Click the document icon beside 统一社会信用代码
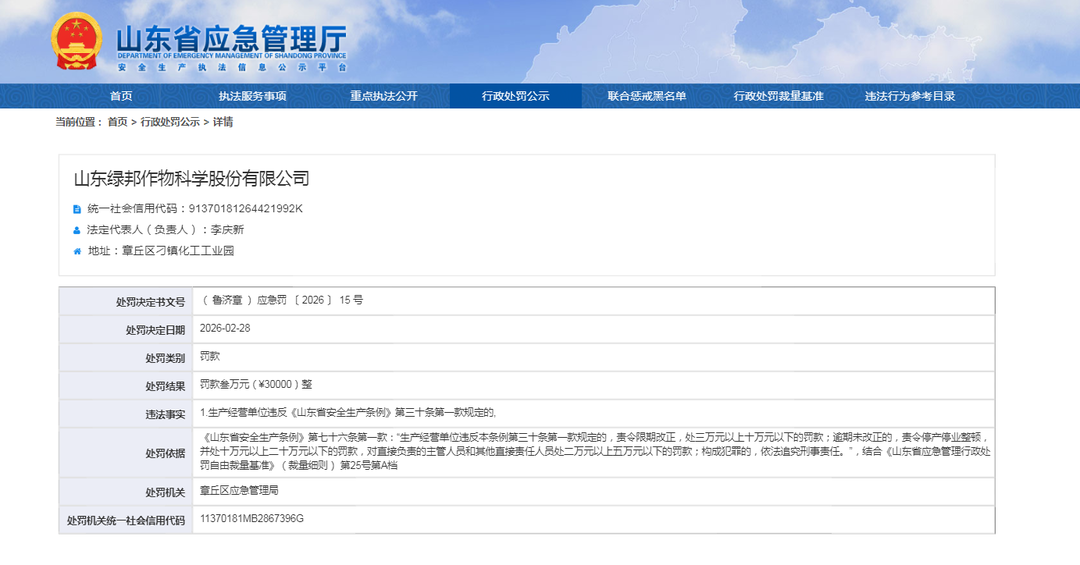 77,209
